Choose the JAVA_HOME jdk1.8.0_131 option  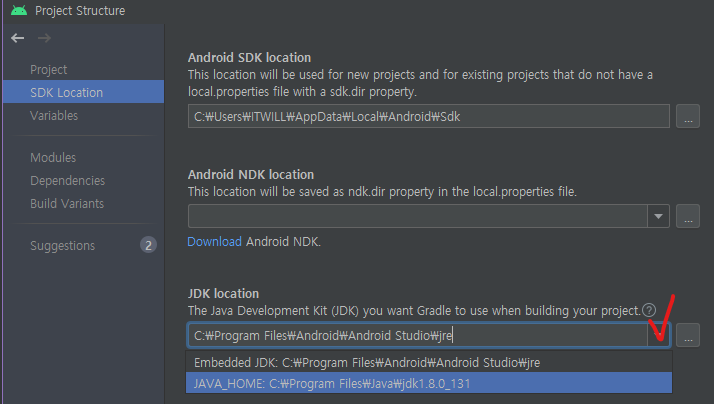pos(428,383)
